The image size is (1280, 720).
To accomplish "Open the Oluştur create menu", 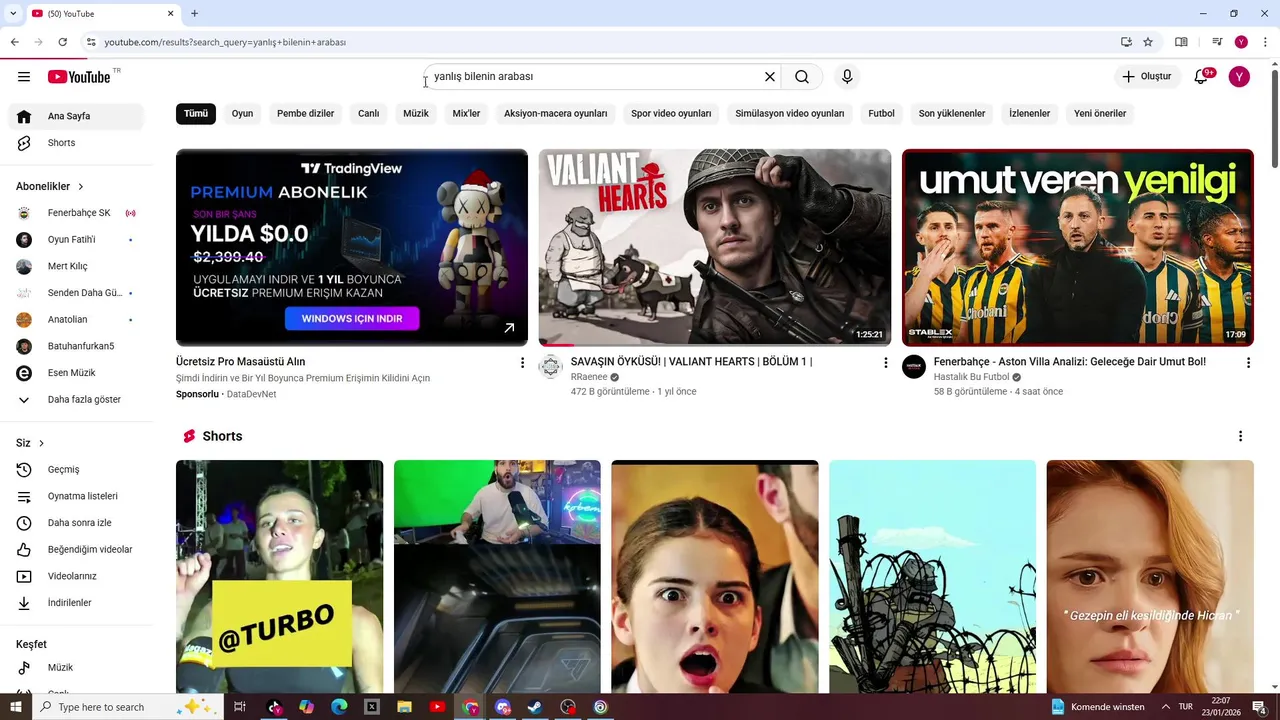I will pos(1146,77).
